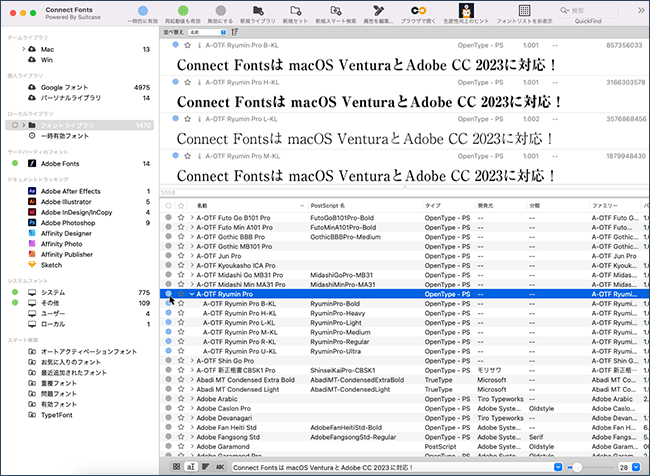Open the font size 28 dropdown
The width and height of the screenshot is (650, 476).
tap(636, 467)
